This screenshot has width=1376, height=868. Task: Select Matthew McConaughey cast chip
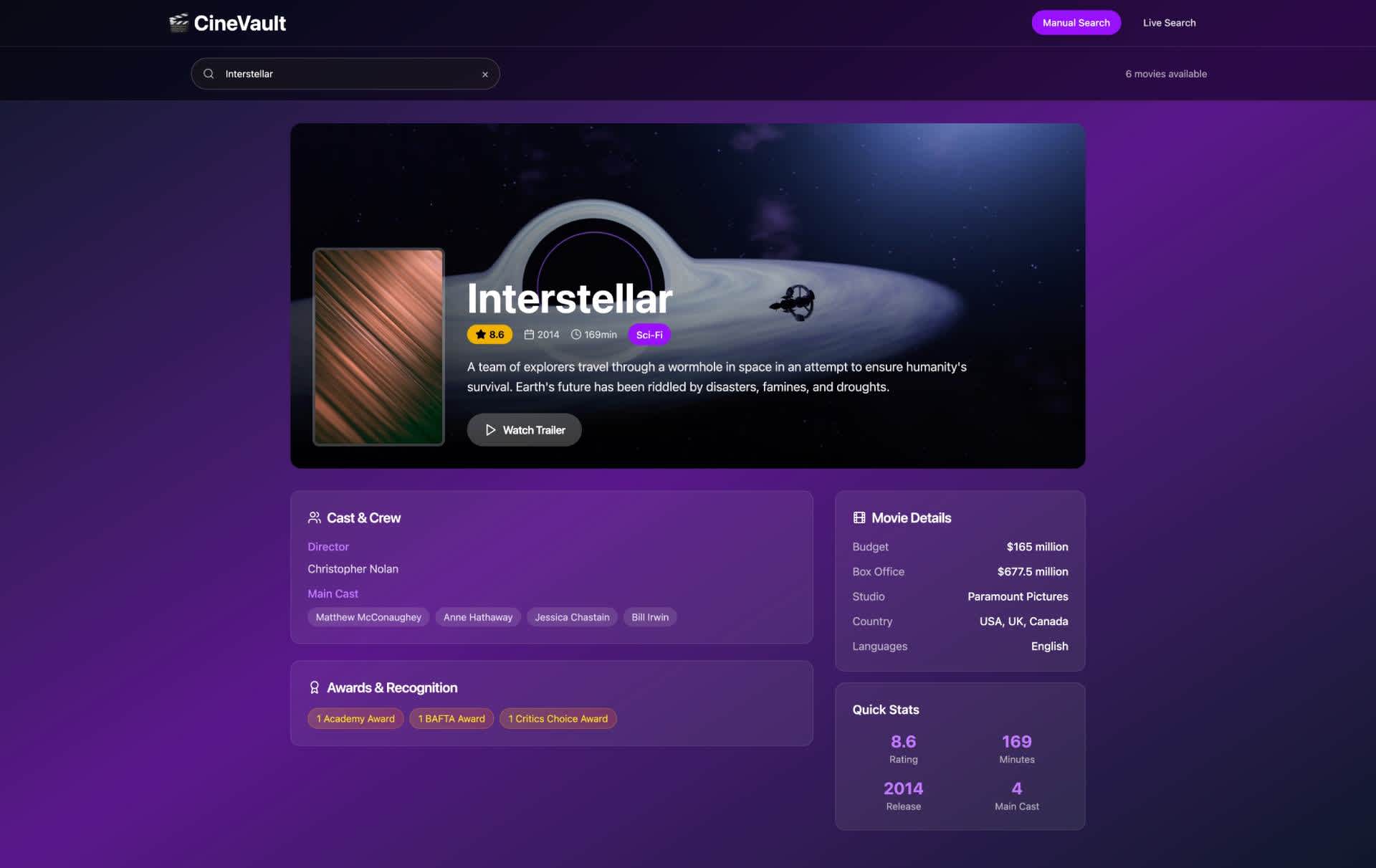pyautogui.click(x=368, y=617)
